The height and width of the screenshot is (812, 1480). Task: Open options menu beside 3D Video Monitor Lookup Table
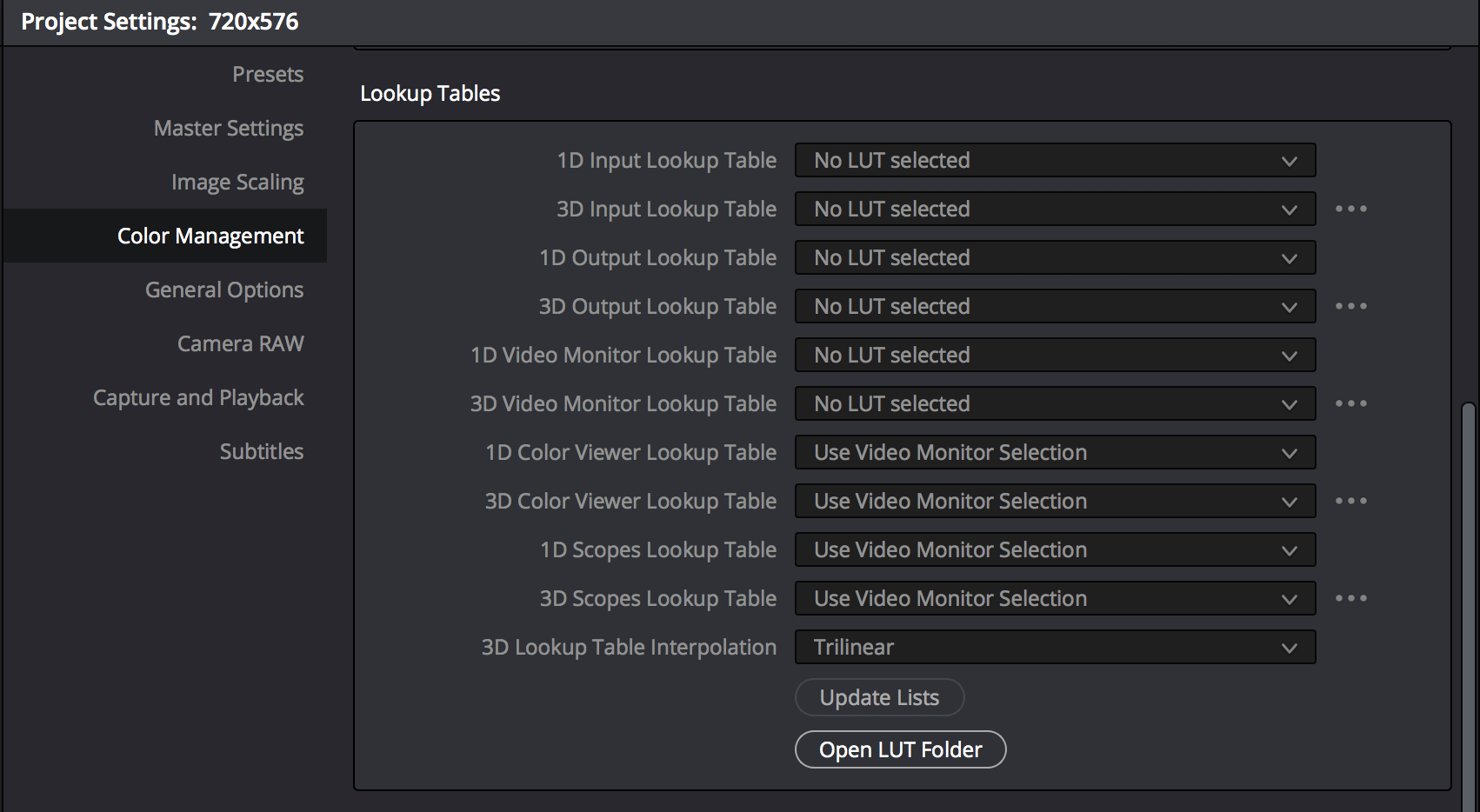(x=1350, y=403)
